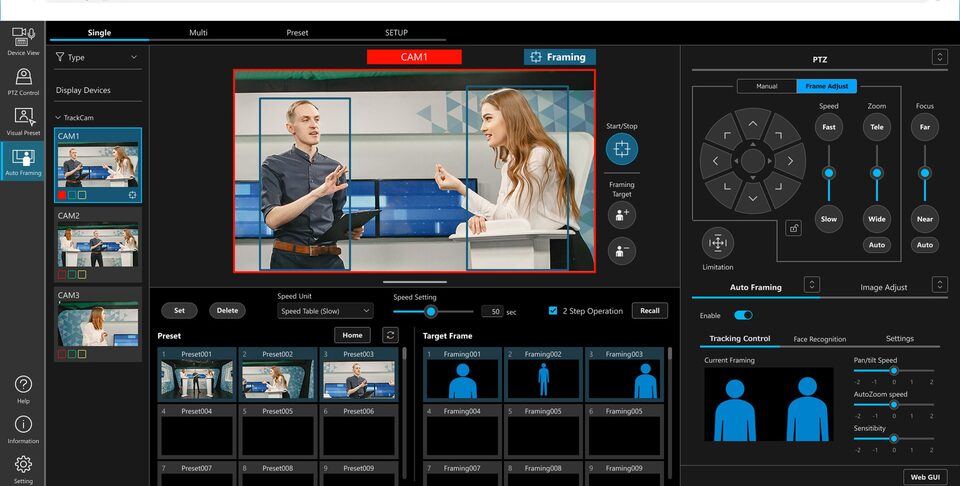Open Setting gear in sidebar

(x=23, y=469)
